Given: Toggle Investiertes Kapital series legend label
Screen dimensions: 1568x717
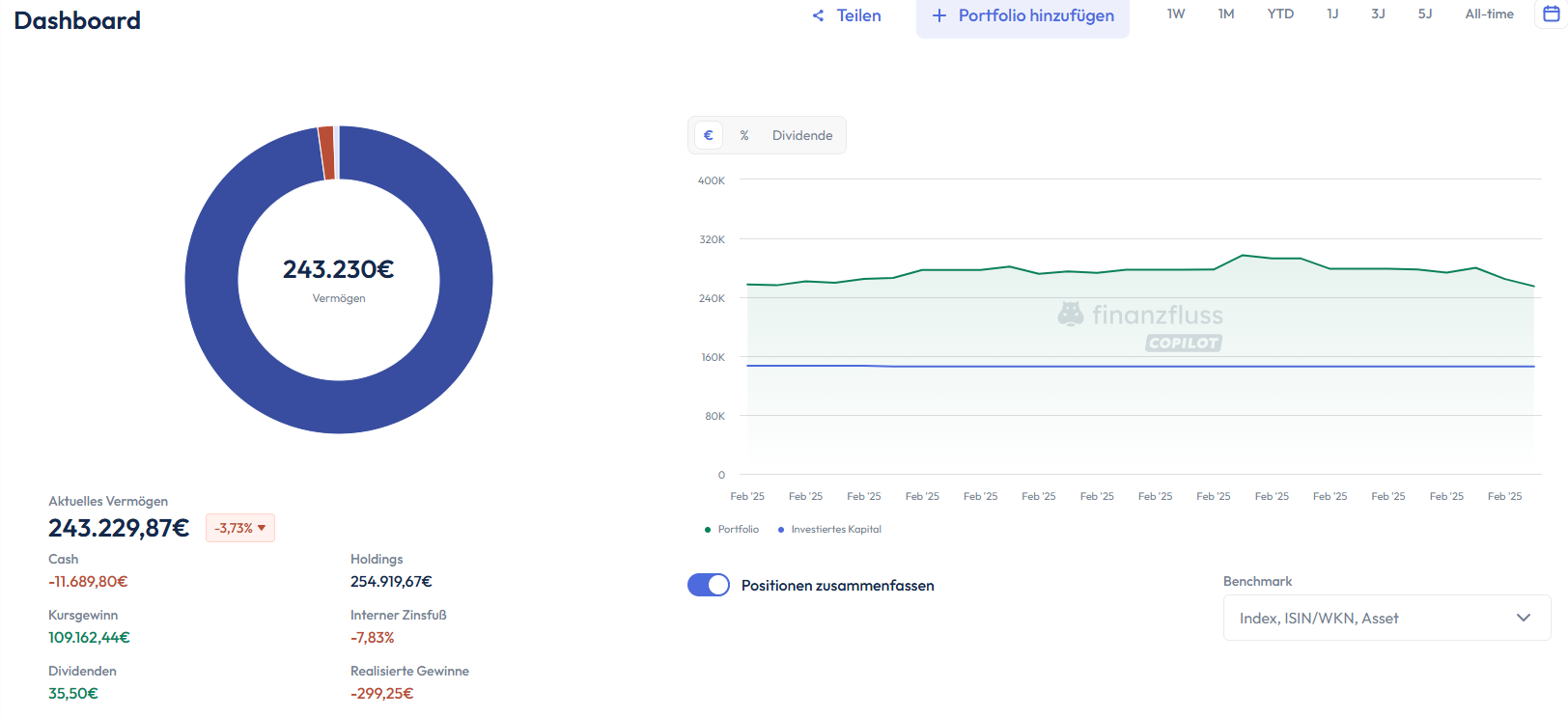Looking at the screenshot, I should pos(835,530).
